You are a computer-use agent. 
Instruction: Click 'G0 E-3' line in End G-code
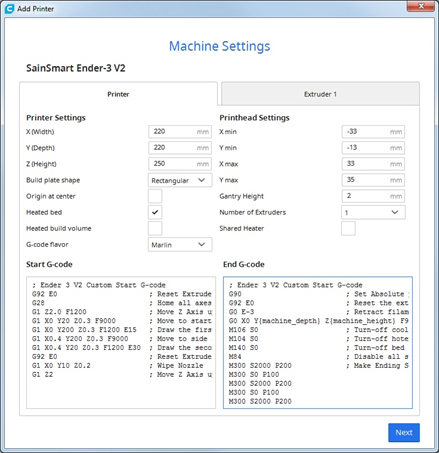pyautogui.click(x=241, y=312)
